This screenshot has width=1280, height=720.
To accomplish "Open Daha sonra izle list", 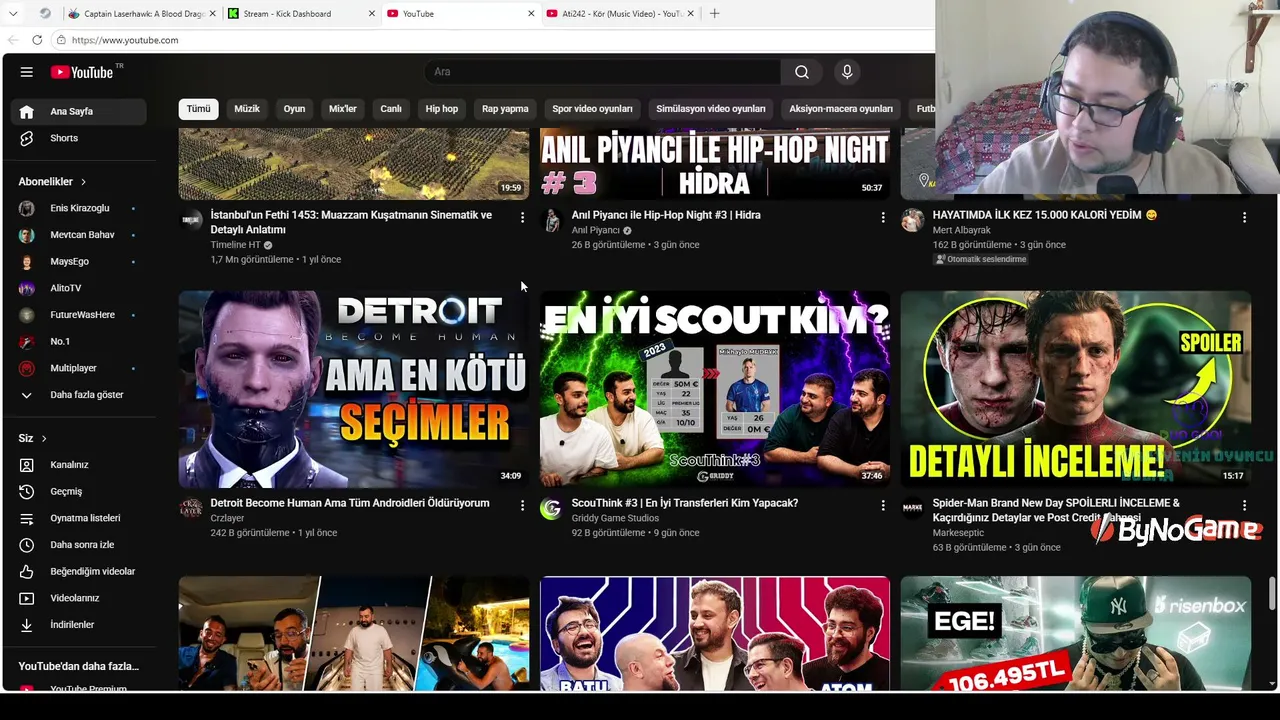I will (x=79, y=545).
